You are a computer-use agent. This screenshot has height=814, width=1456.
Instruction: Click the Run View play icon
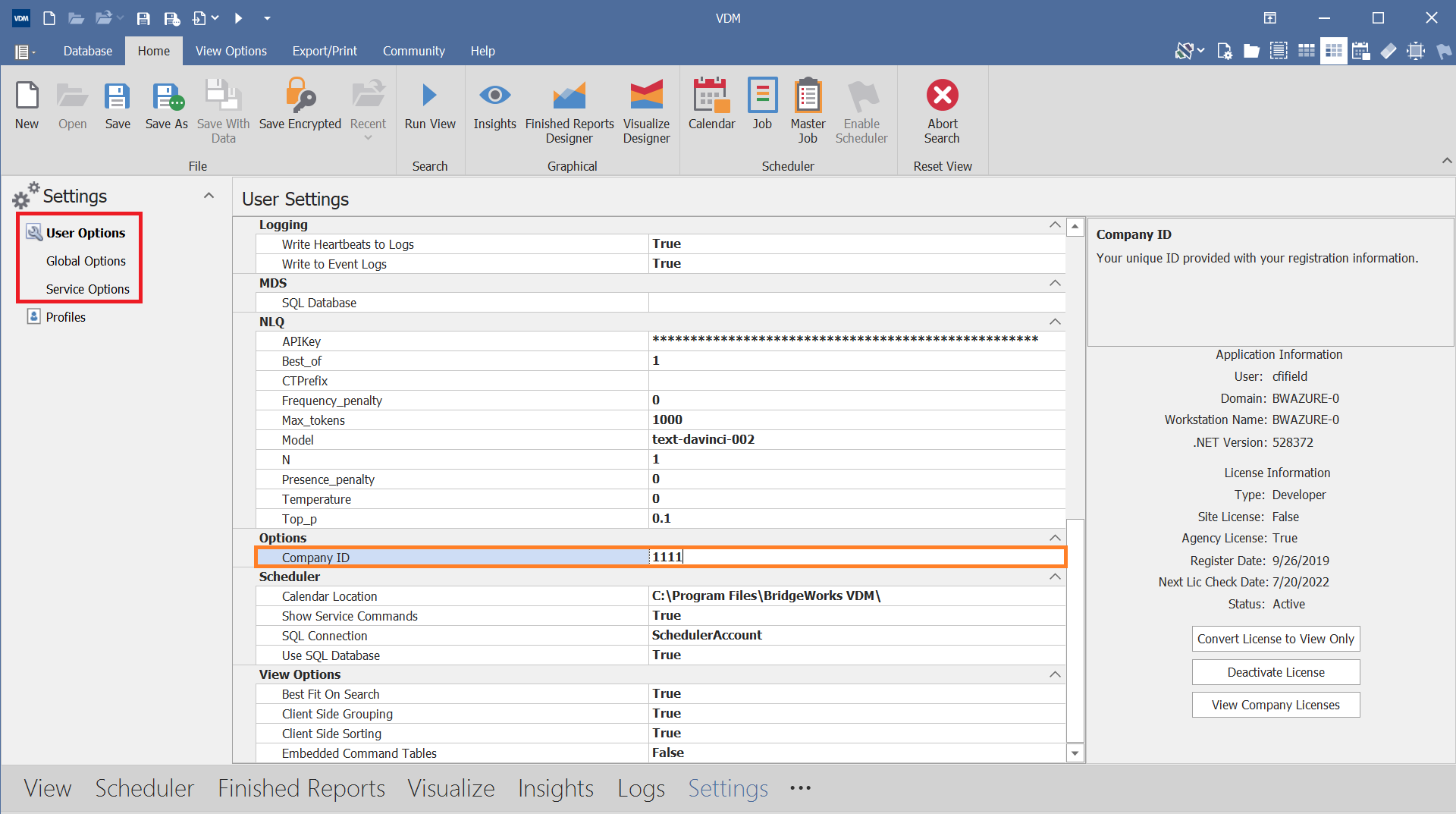click(429, 96)
